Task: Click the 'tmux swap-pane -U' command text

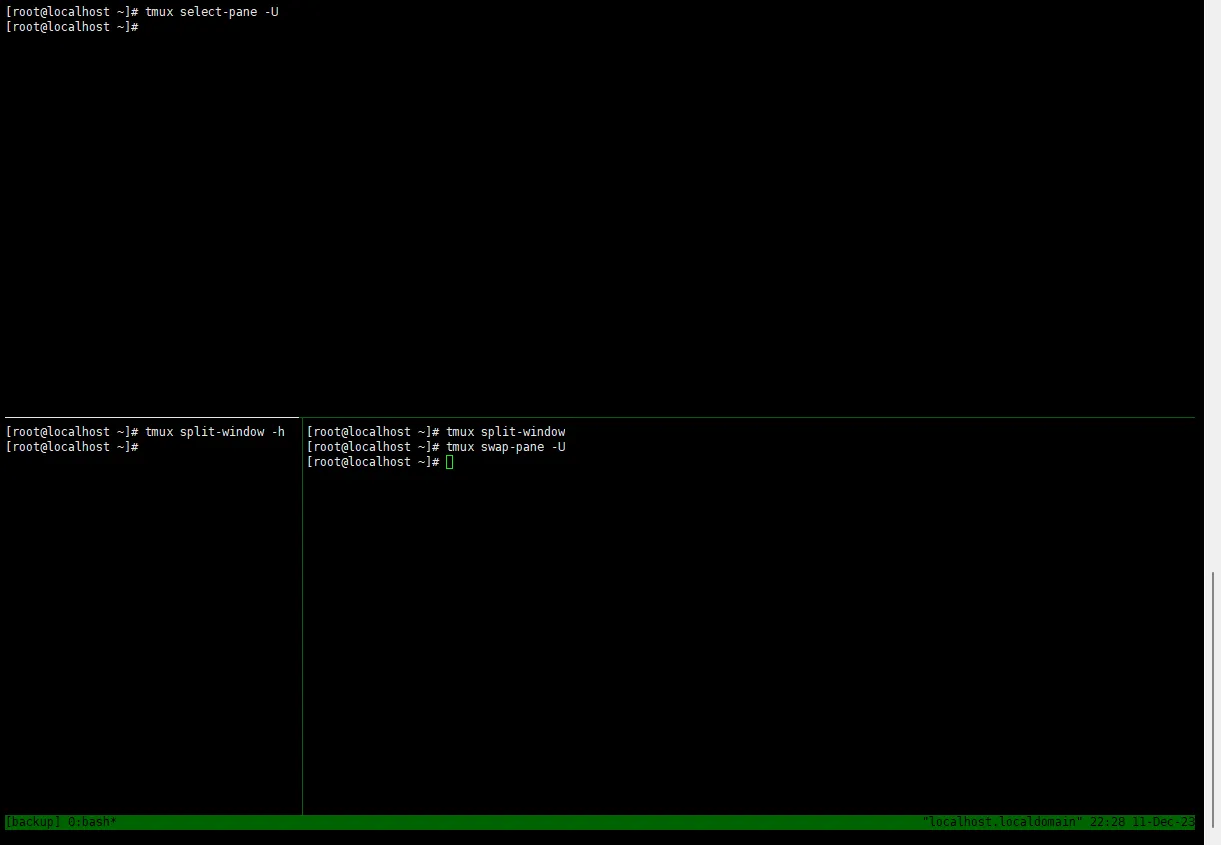Action: [506, 447]
